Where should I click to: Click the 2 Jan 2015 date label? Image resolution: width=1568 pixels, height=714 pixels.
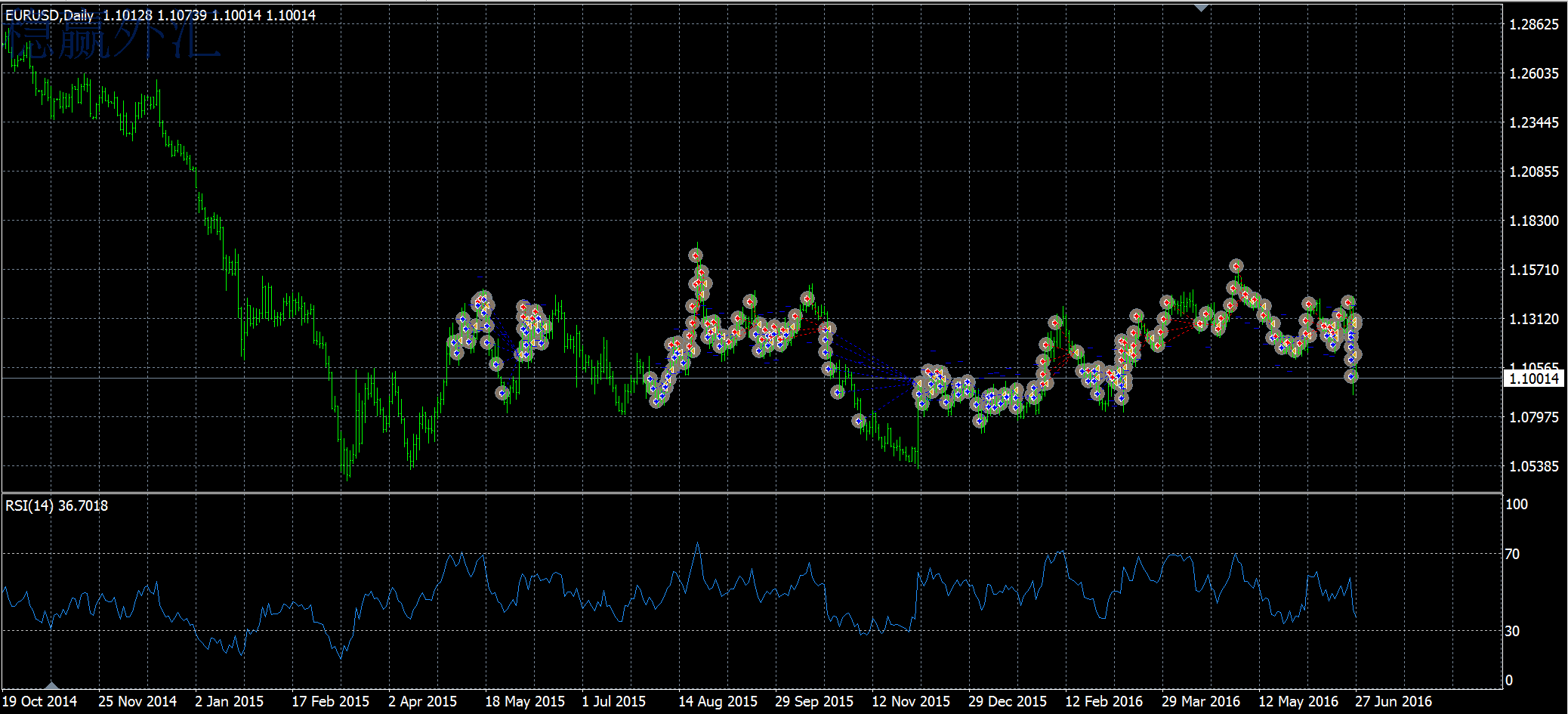(230, 701)
